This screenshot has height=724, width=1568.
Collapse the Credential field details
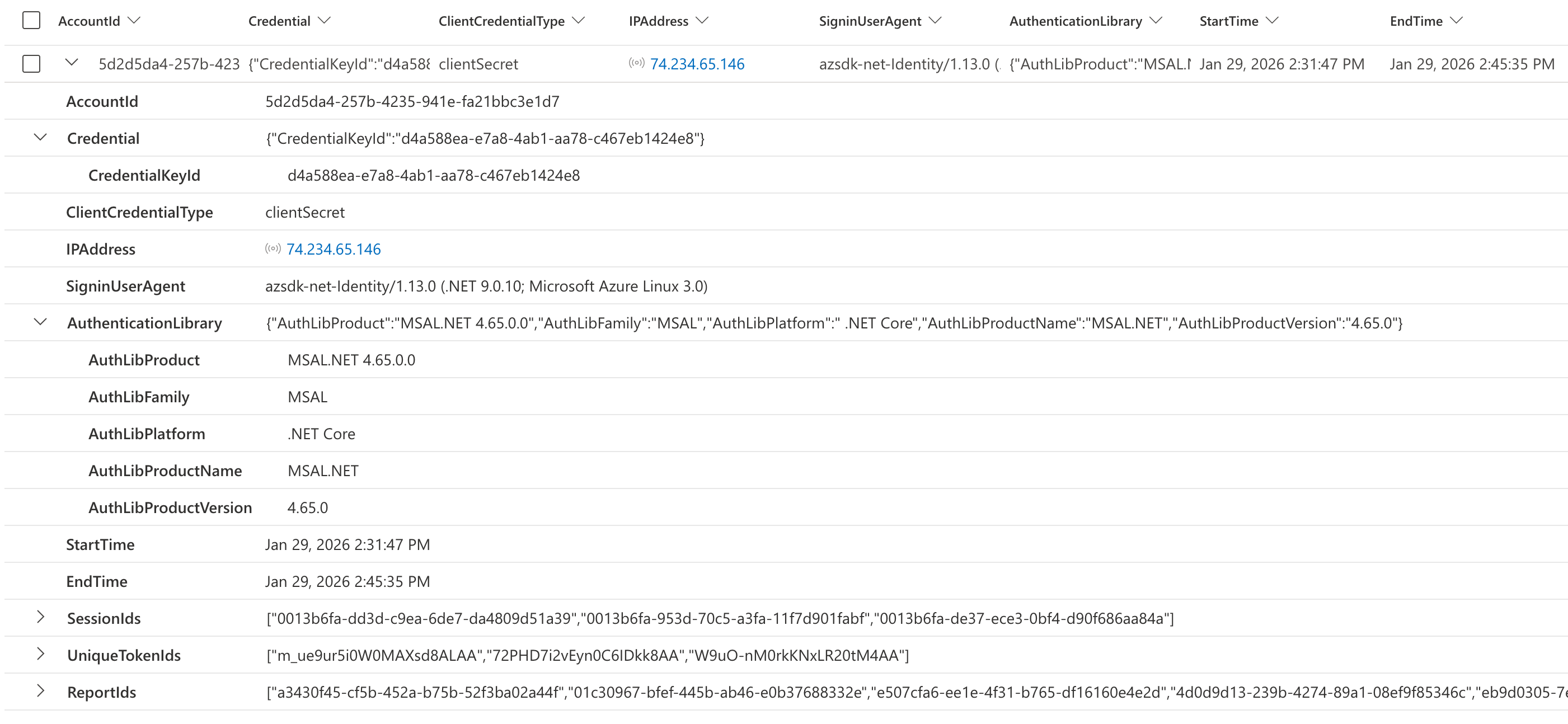click(40, 138)
